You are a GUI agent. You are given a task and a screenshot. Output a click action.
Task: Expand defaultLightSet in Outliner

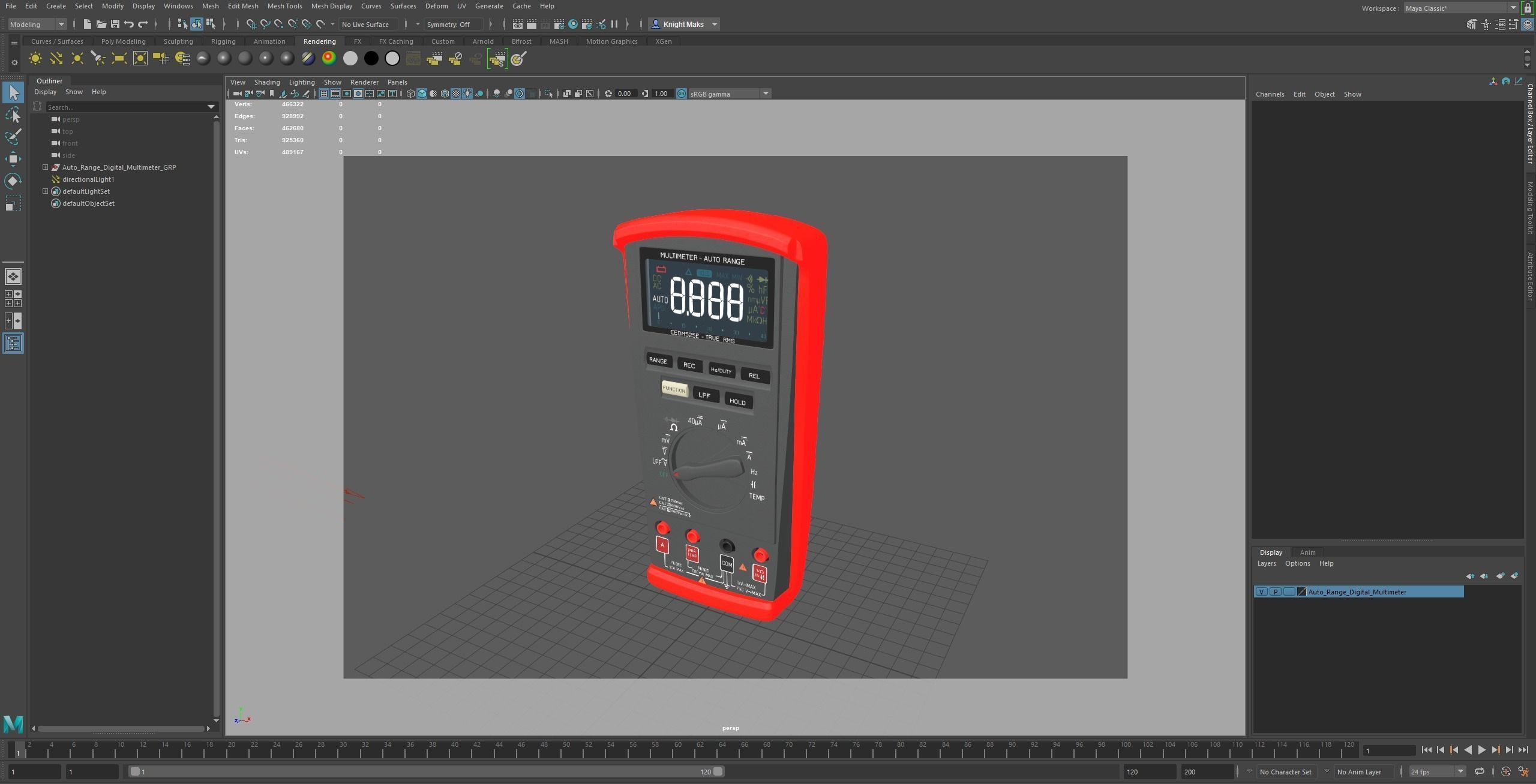(45, 191)
